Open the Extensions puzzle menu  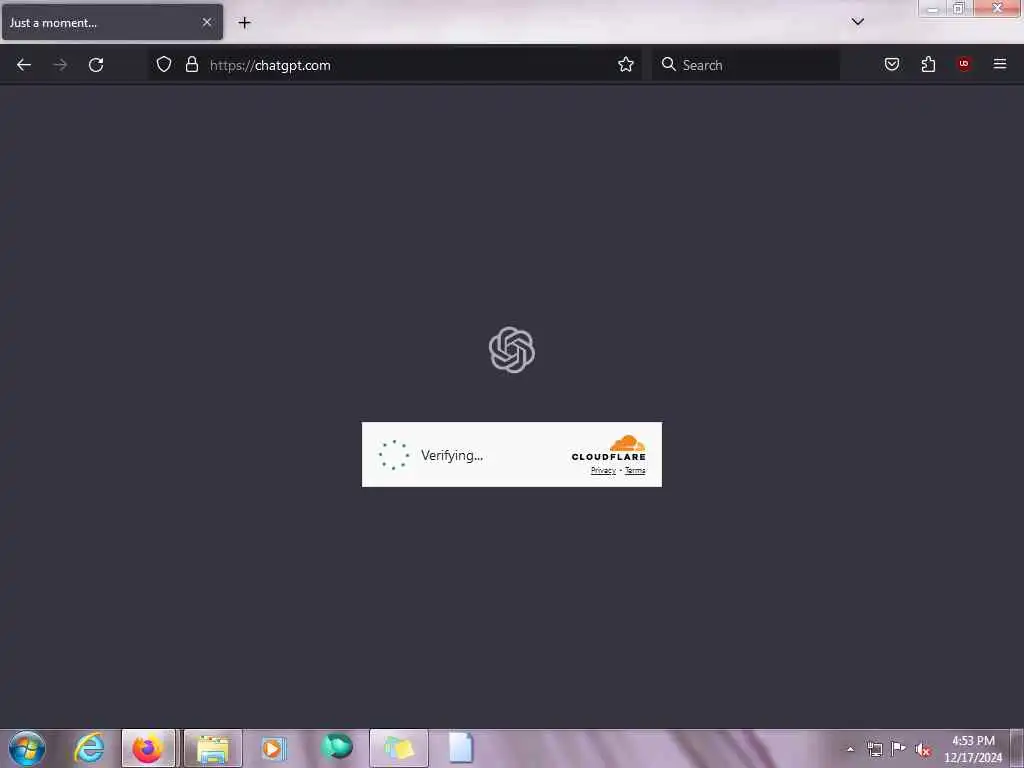pos(928,64)
